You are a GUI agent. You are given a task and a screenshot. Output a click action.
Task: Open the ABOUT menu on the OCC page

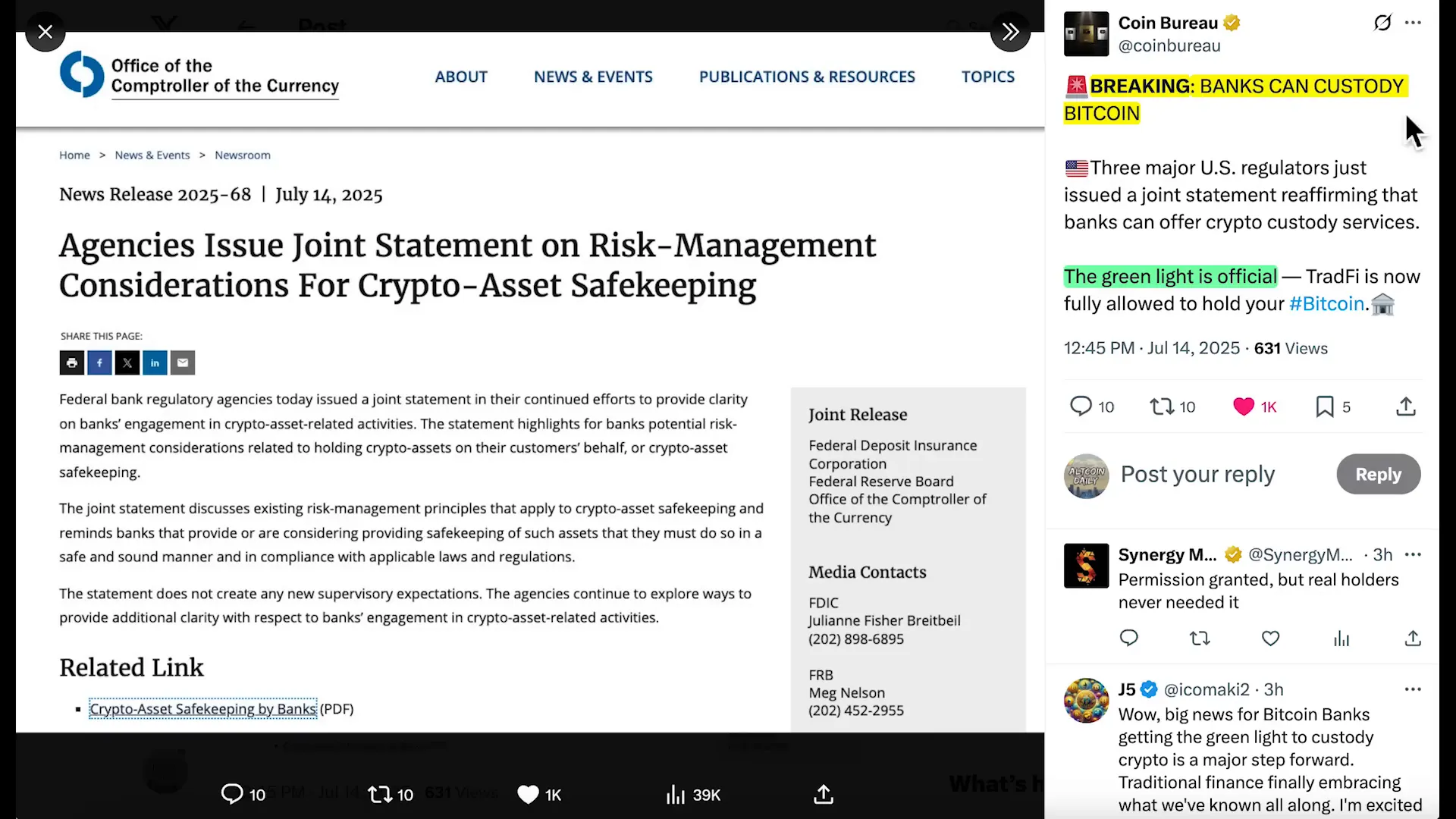pos(461,77)
